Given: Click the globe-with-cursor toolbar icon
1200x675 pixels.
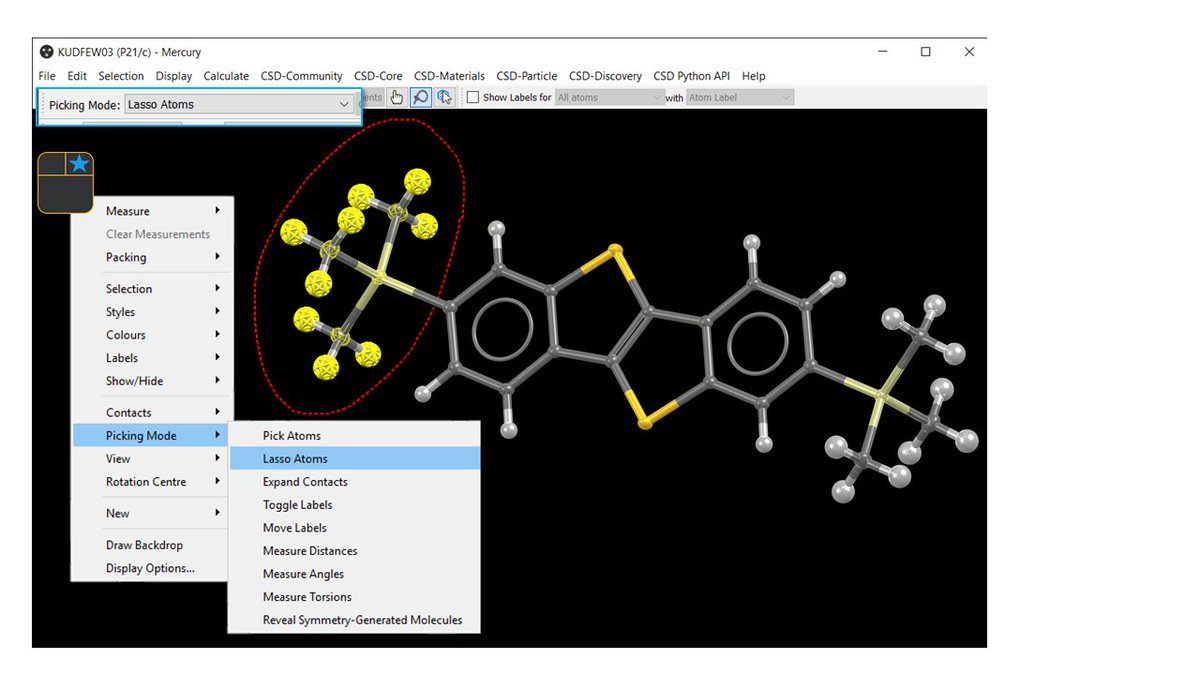Looking at the screenshot, I should [x=445, y=97].
